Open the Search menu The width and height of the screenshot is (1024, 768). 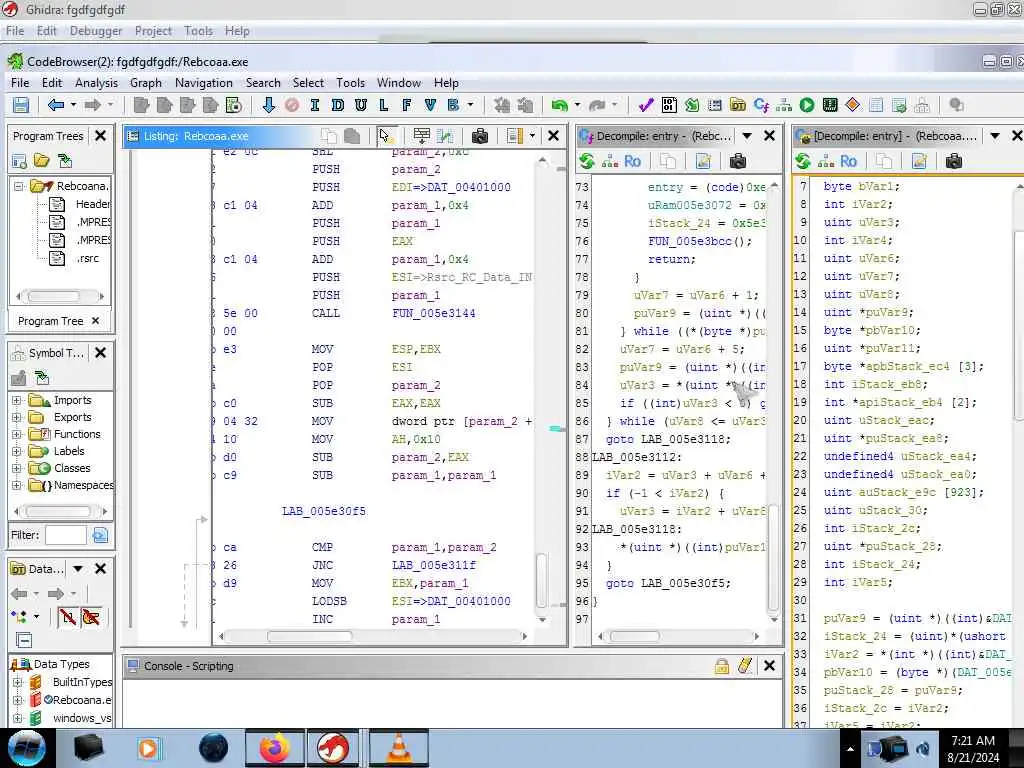click(x=263, y=83)
